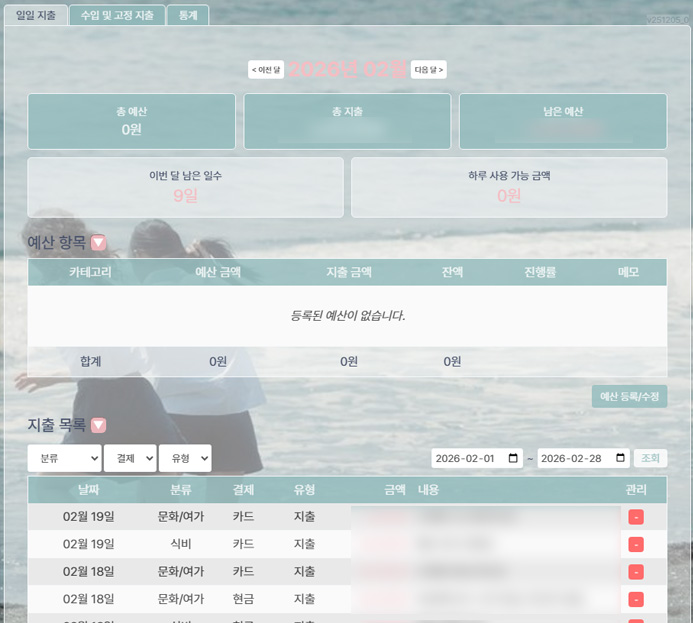Delete the 02월 19일 식비 expense row
The width and height of the screenshot is (693, 623).
pyautogui.click(x=636, y=544)
